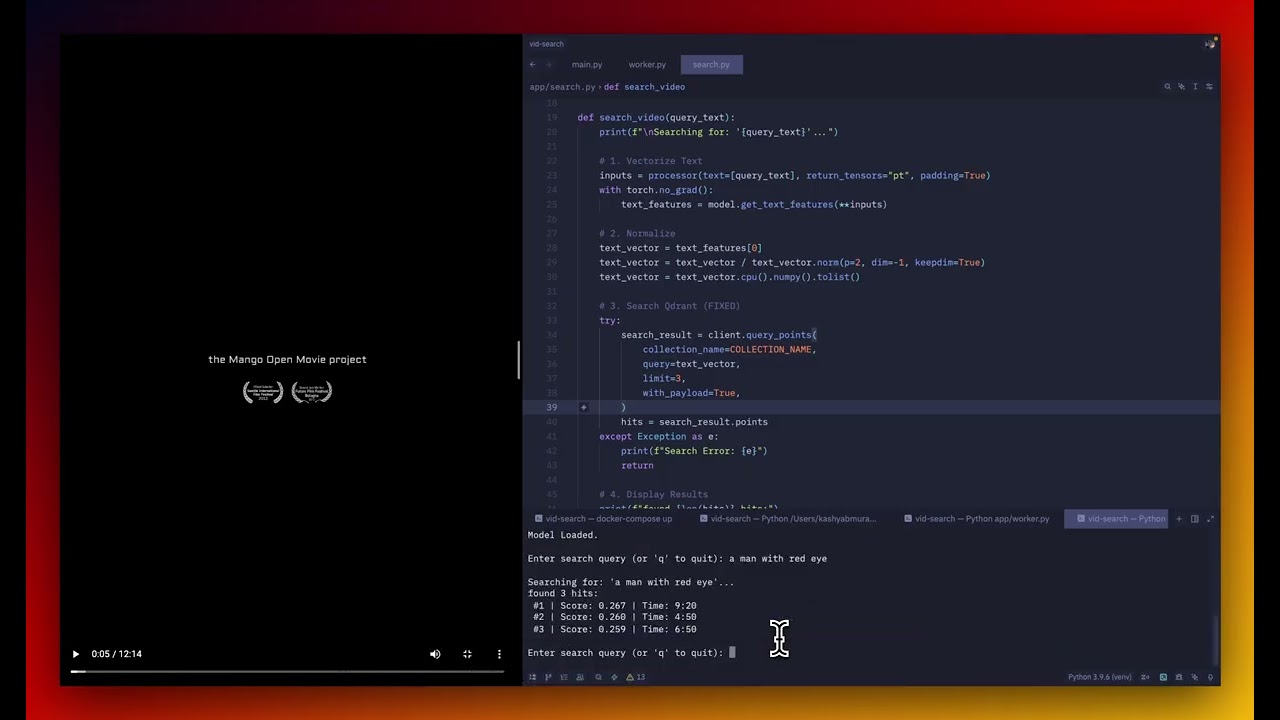
Task: Click the 'hits = search_result.points' line
Action: tap(694, 422)
